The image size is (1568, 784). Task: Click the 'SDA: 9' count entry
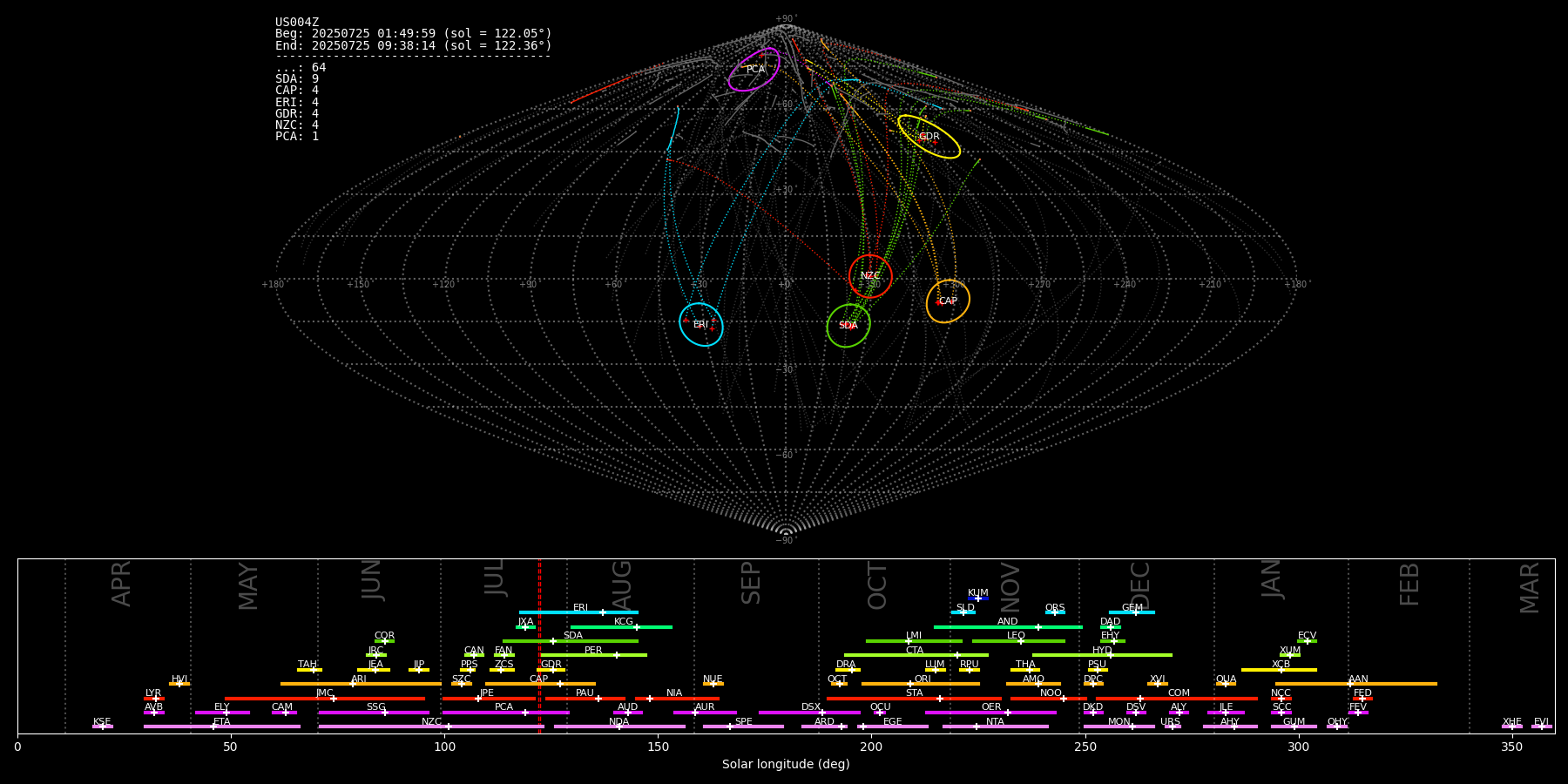297,79
